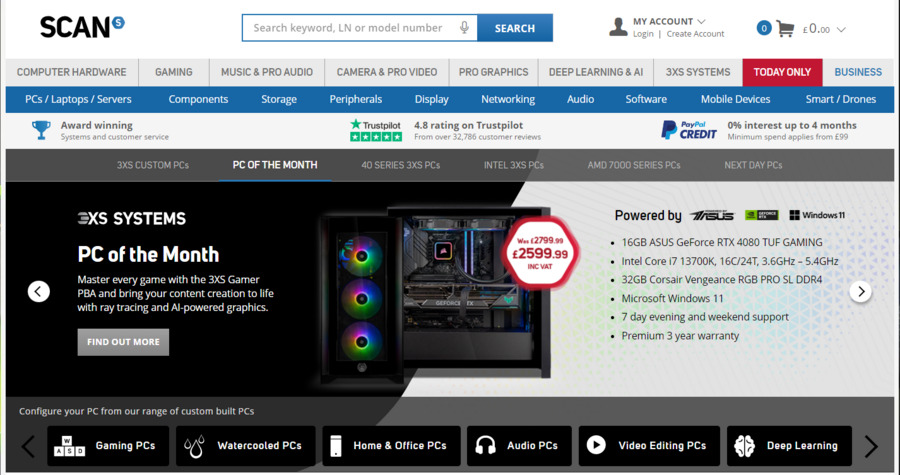This screenshot has height=475, width=900.
Task: Go to next banner slide arrow
Action: click(x=860, y=291)
